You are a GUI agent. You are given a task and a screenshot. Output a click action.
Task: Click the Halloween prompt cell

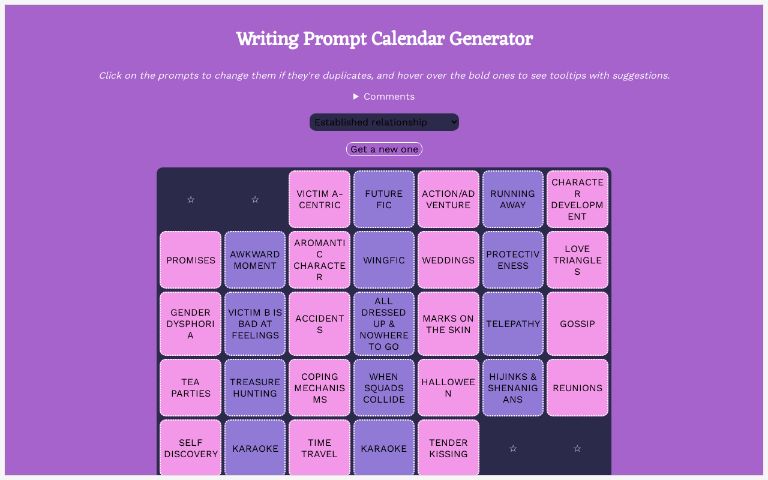tap(448, 388)
